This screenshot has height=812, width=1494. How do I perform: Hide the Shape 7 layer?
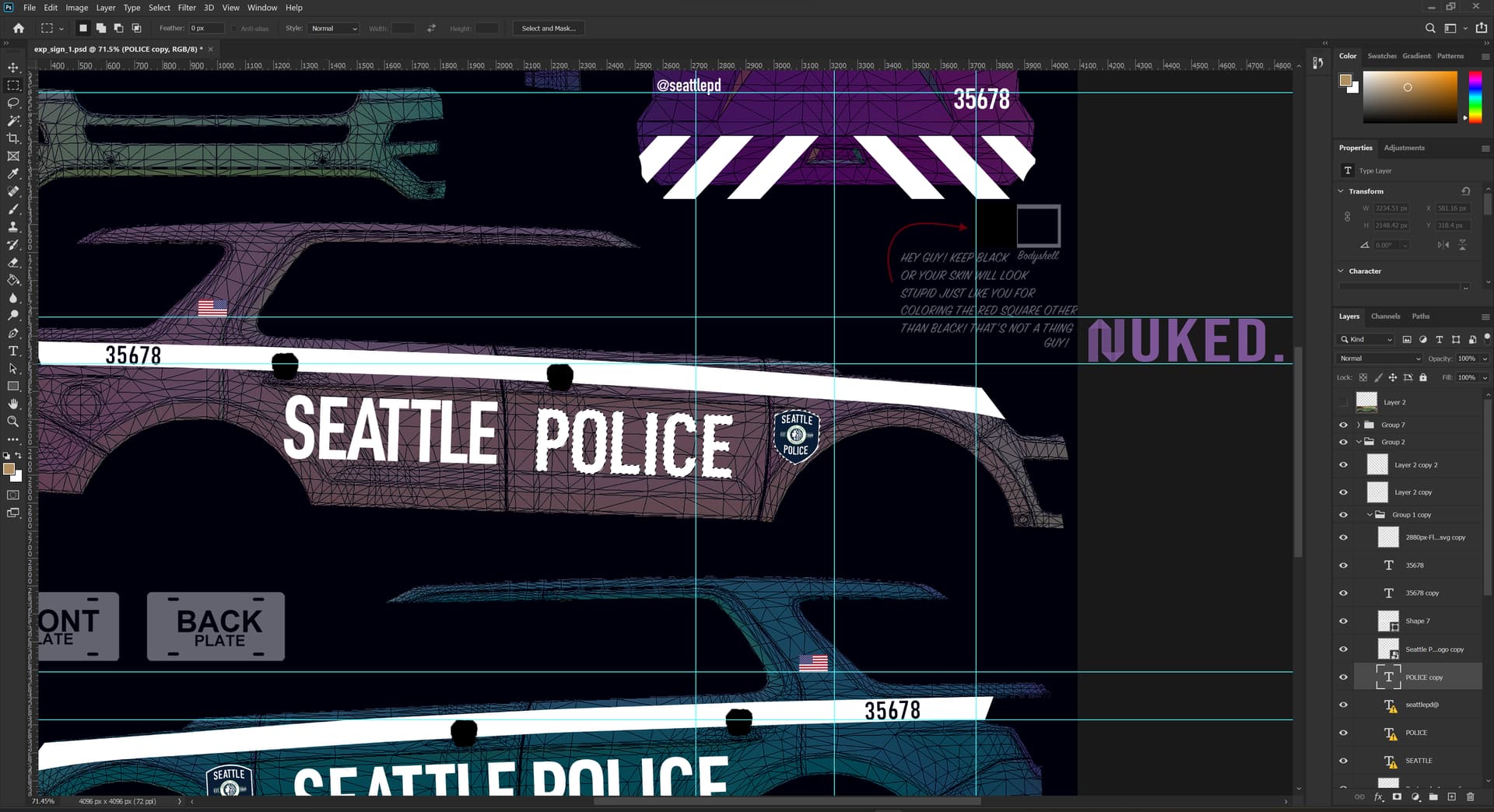coord(1343,621)
